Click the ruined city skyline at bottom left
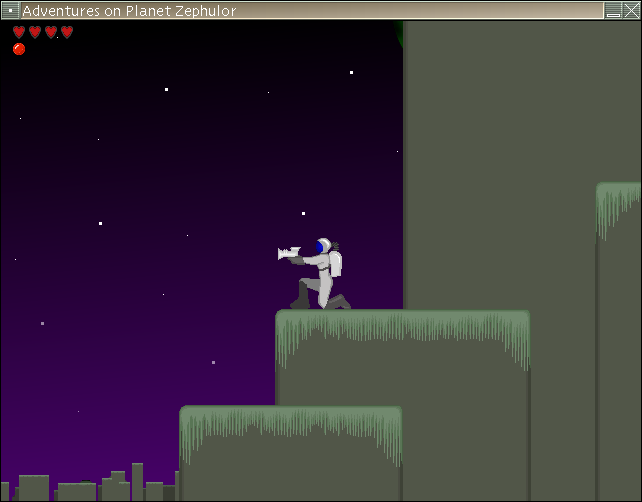The height and width of the screenshot is (502, 642). tap(90, 485)
